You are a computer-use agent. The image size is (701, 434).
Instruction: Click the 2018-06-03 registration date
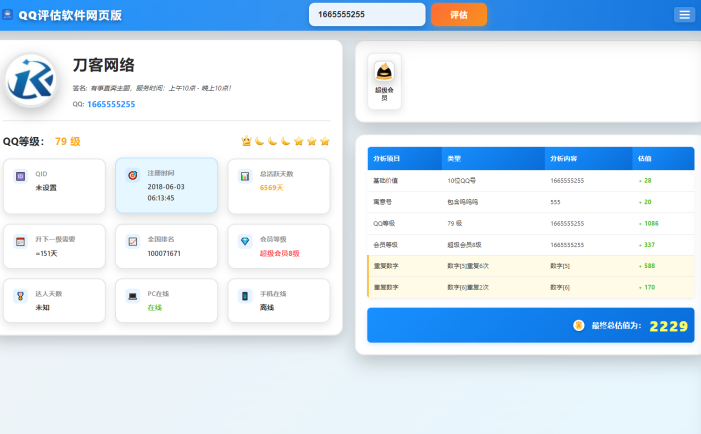(166, 187)
